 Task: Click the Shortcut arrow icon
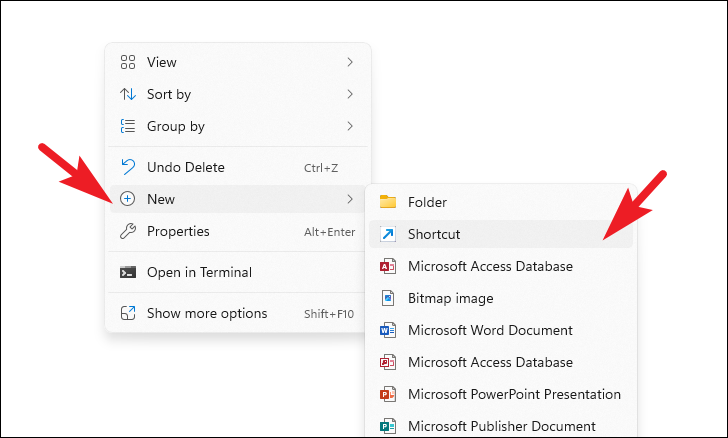coord(388,234)
